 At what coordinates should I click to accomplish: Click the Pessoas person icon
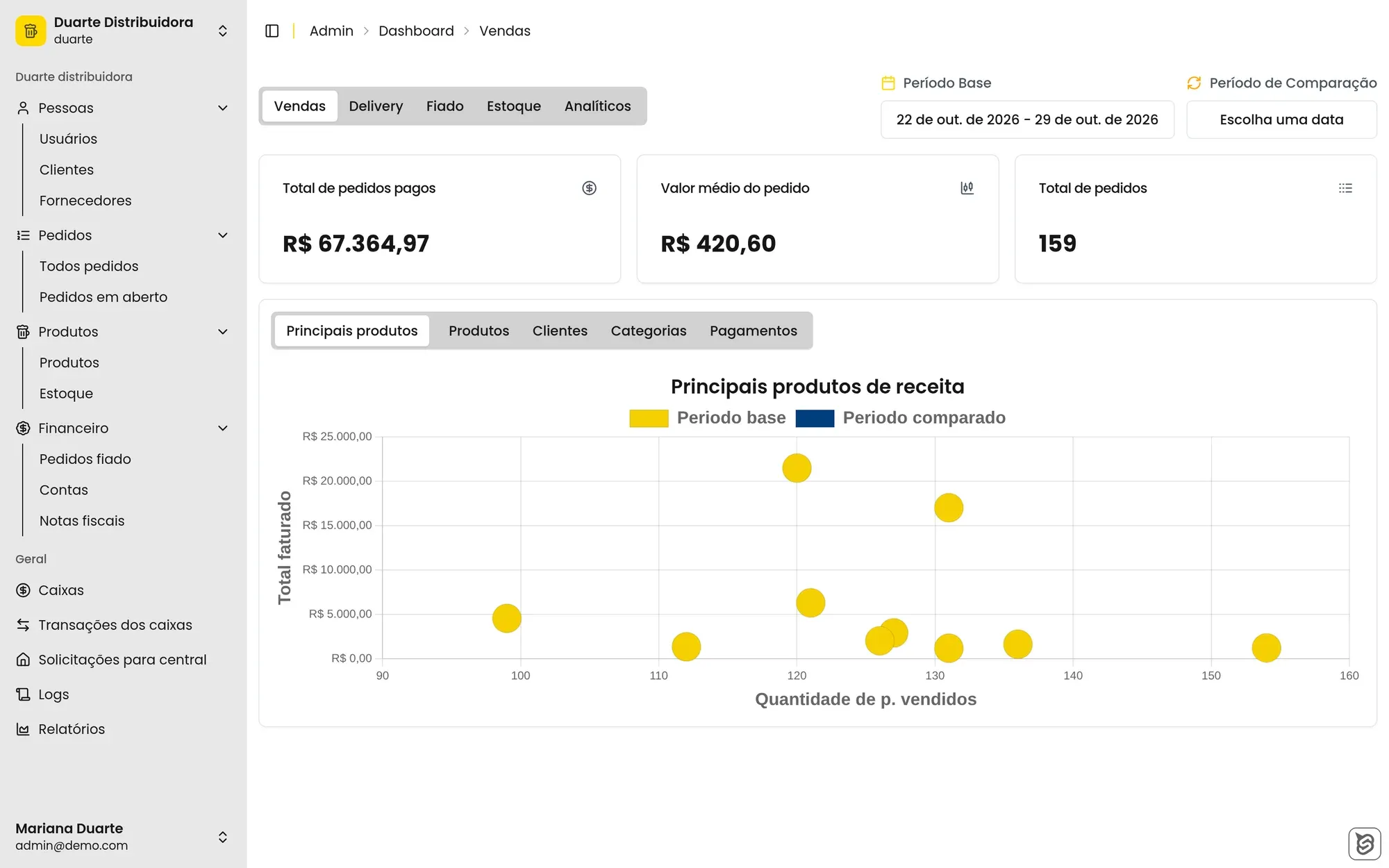(x=23, y=108)
